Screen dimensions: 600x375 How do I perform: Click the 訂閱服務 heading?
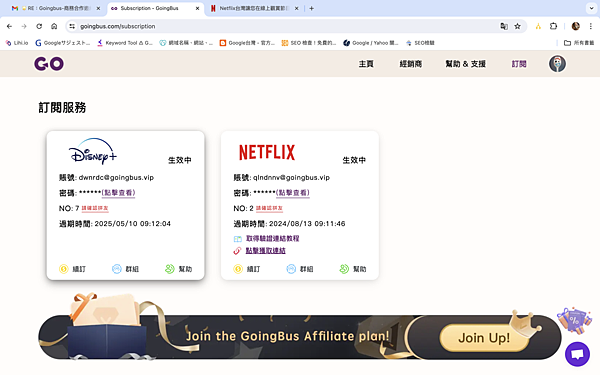coord(62,108)
